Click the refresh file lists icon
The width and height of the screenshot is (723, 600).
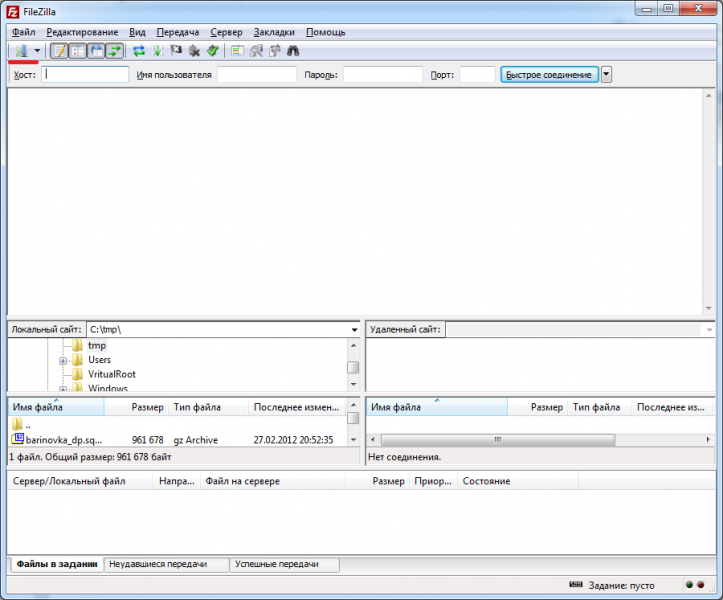[139, 51]
